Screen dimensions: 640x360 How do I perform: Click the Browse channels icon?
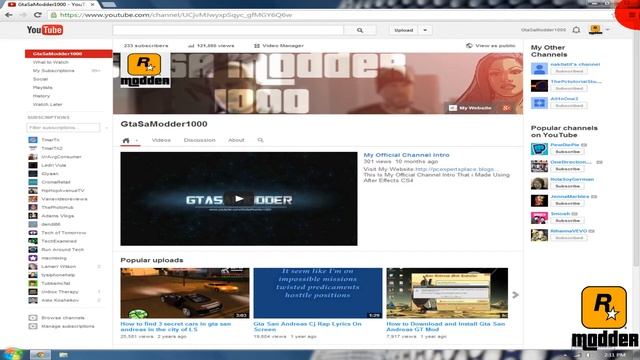[33, 318]
